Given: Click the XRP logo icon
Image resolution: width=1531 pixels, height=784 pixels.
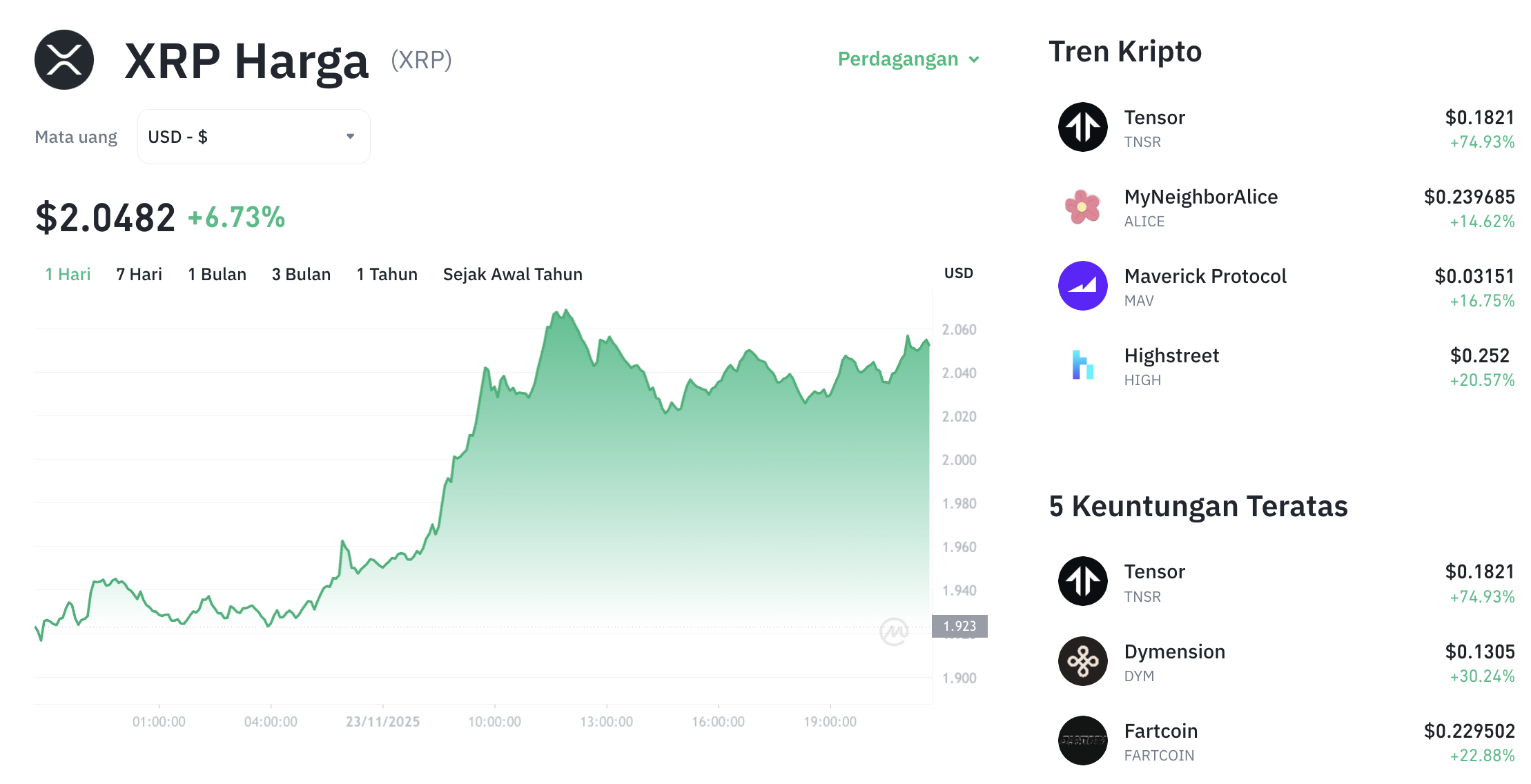Looking at the screenshot, I should (63, 59).
